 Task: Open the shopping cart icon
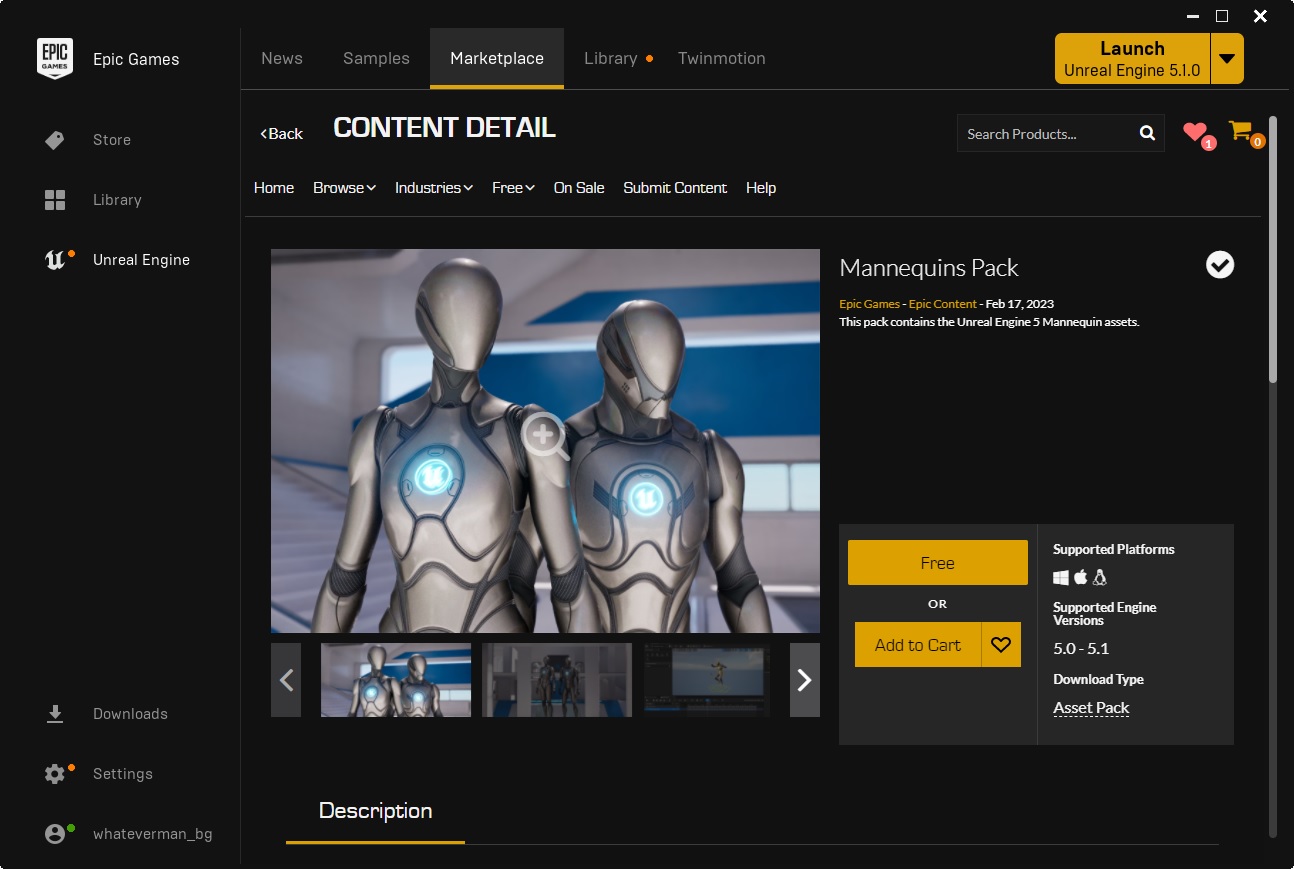click(x=1241, y=131)
